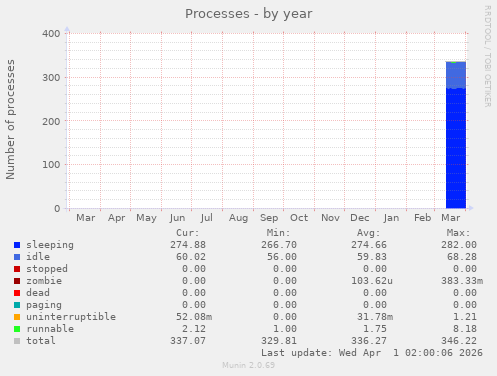Click the zombie legend dark red swatch
This screenshot has height=376, width=497.
point(17,281)
